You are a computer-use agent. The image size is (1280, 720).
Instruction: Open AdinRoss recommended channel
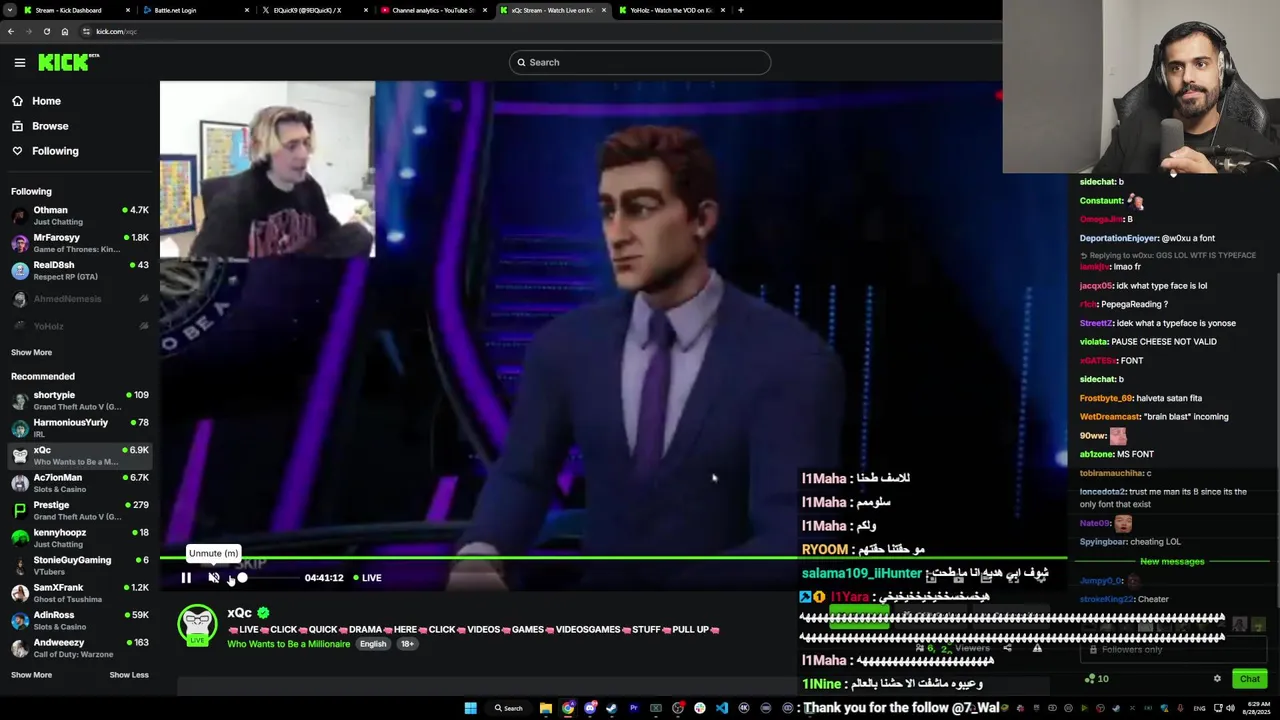[x=80, y=621]
